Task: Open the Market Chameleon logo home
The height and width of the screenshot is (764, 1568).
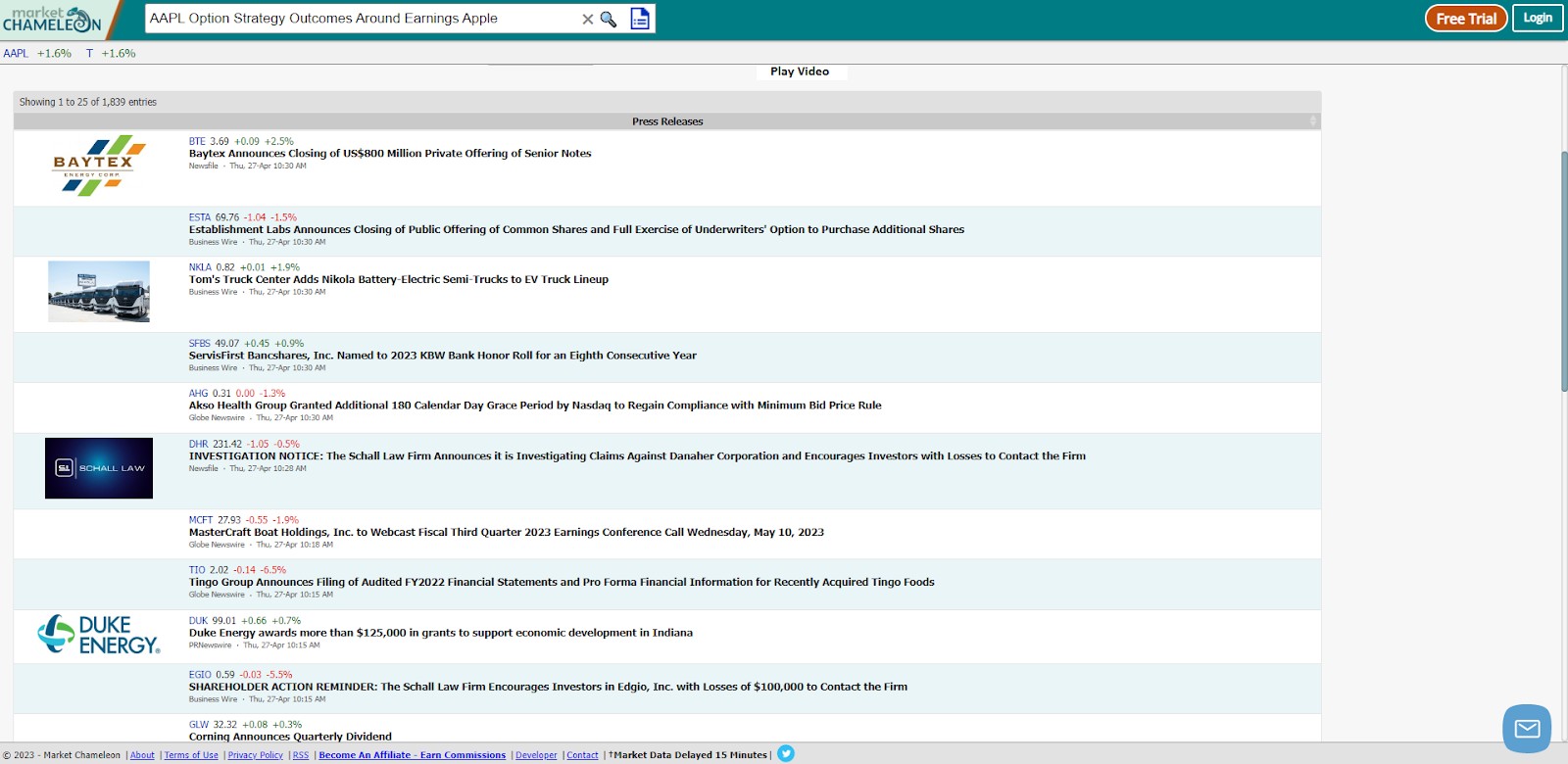Action: 52,19
